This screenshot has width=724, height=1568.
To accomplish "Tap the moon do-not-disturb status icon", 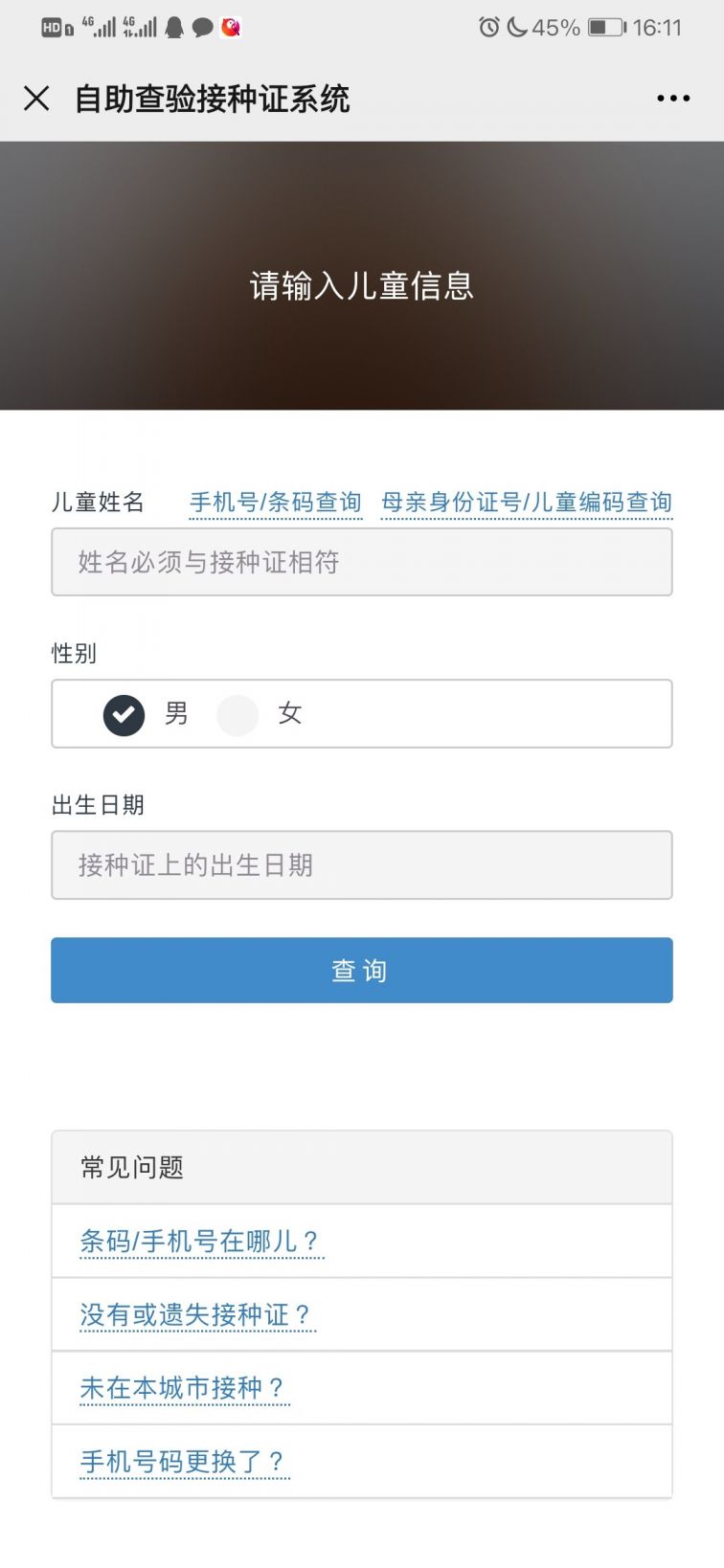I will coord(517,27).
